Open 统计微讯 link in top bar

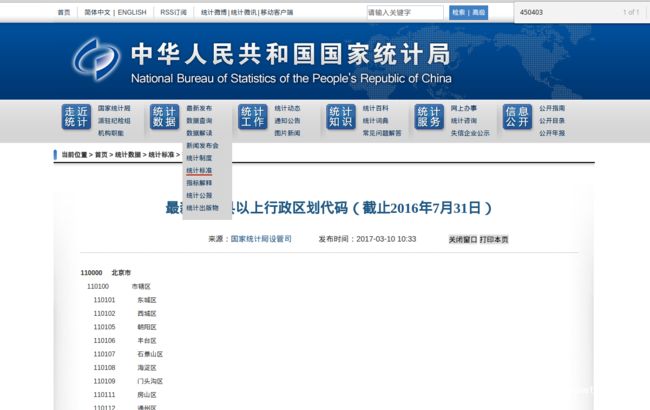pyautogui.click(x=243, y=12)
